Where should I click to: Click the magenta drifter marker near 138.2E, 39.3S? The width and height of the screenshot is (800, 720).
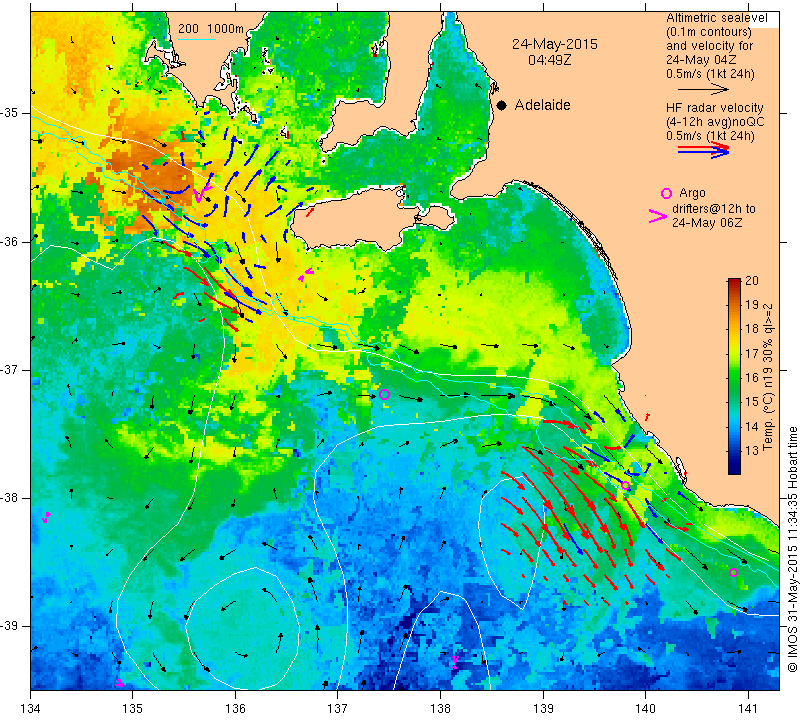pos(455,662)
